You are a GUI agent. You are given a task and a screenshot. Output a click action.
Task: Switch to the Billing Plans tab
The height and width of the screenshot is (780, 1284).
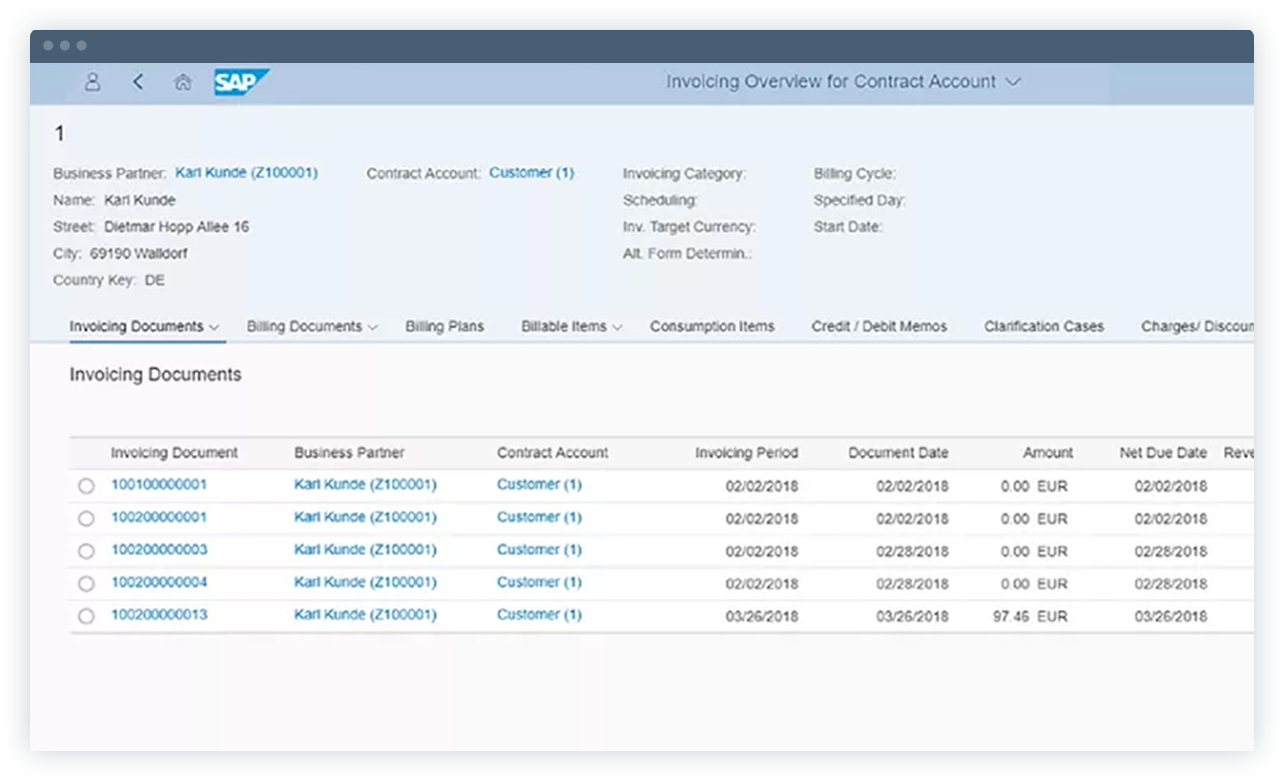(444, 326)
